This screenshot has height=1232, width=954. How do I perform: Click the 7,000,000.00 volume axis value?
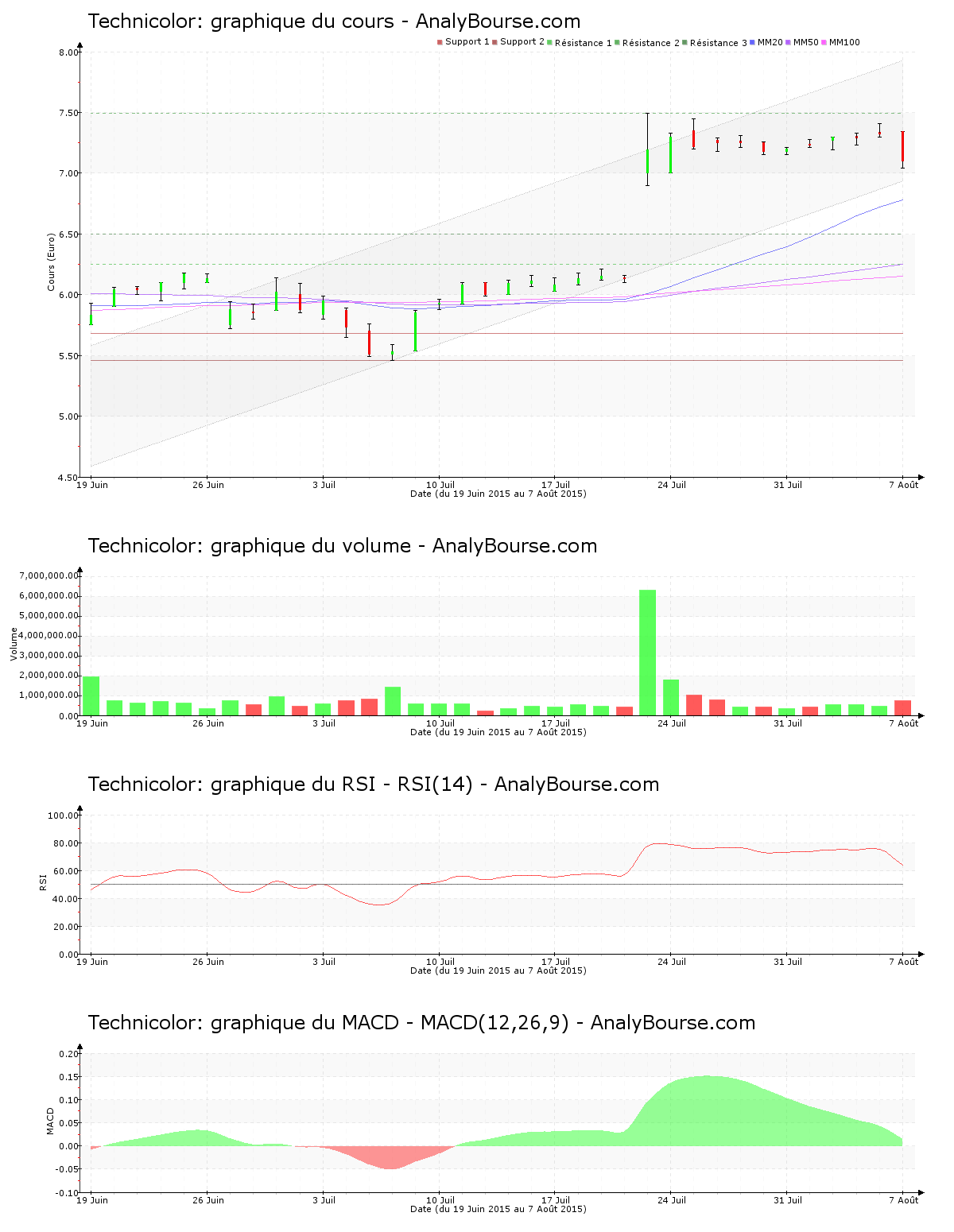49,575
